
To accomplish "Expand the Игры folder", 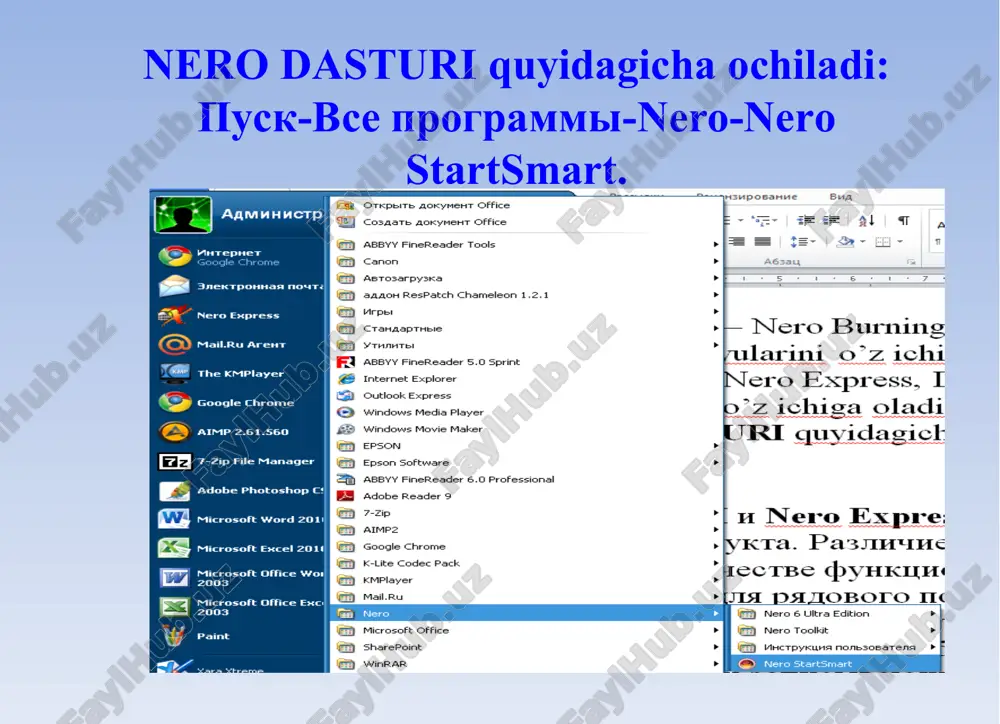I will 524,311.
